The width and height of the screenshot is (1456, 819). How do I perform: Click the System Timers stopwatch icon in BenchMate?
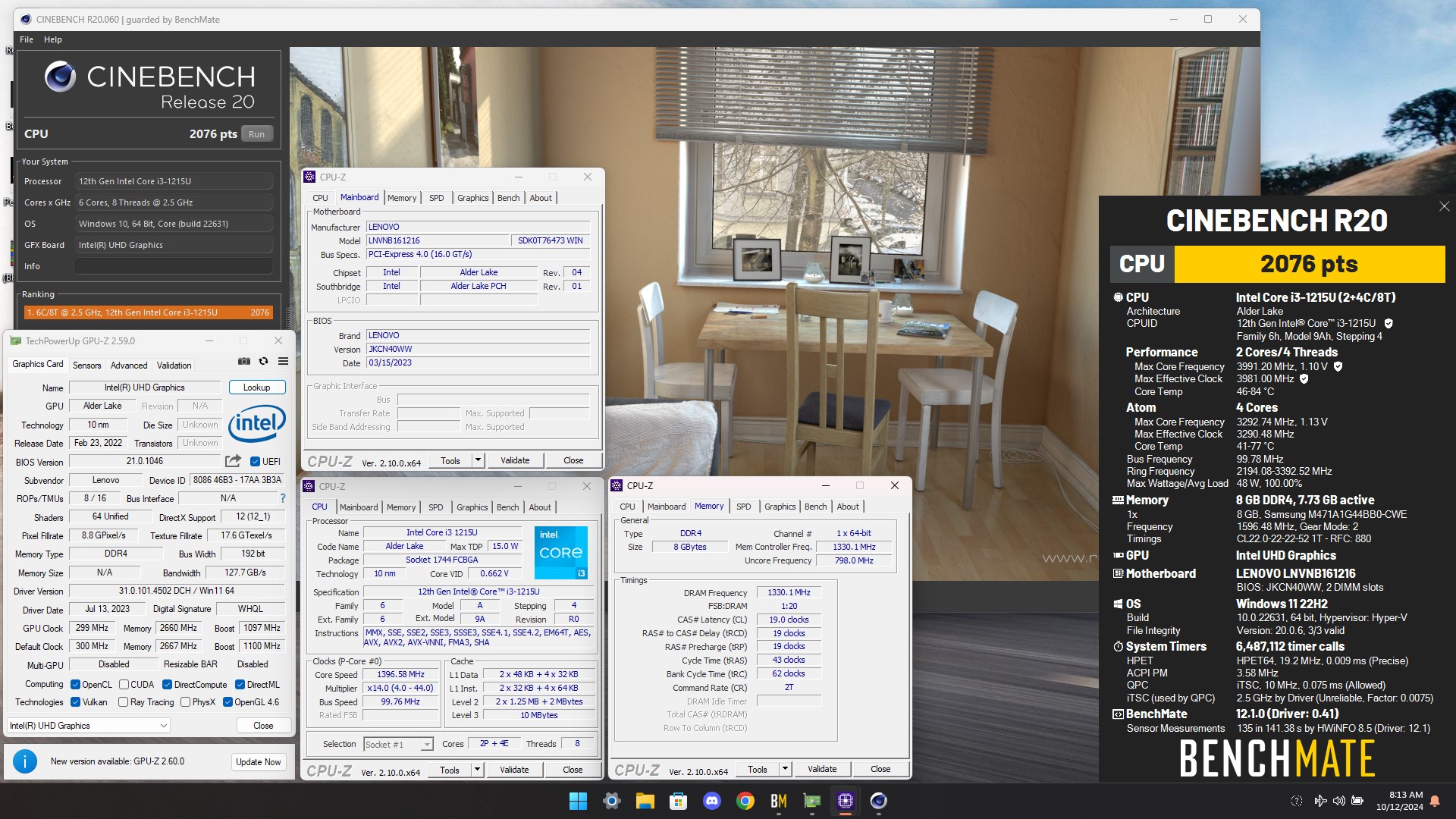pos(1118,647)
